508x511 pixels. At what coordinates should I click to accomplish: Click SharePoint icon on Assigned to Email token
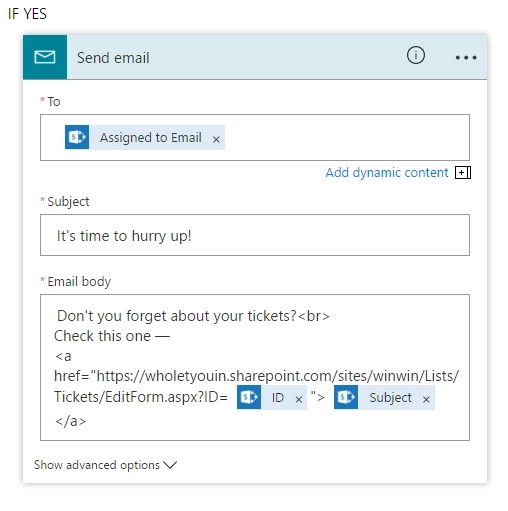tap(77, 137)
